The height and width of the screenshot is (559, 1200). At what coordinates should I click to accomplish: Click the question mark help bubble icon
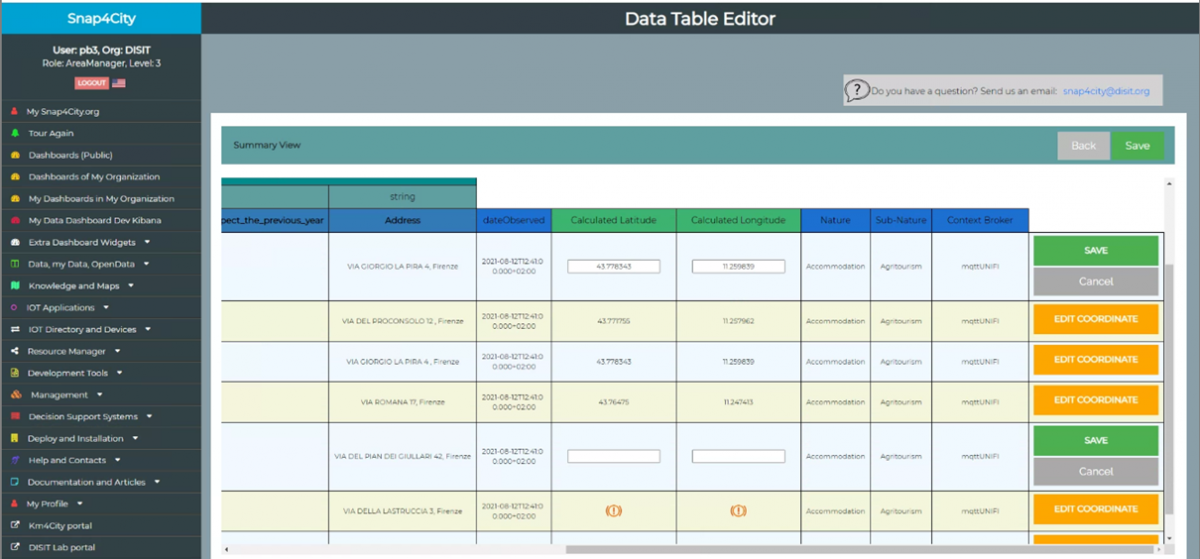(857, 91)
